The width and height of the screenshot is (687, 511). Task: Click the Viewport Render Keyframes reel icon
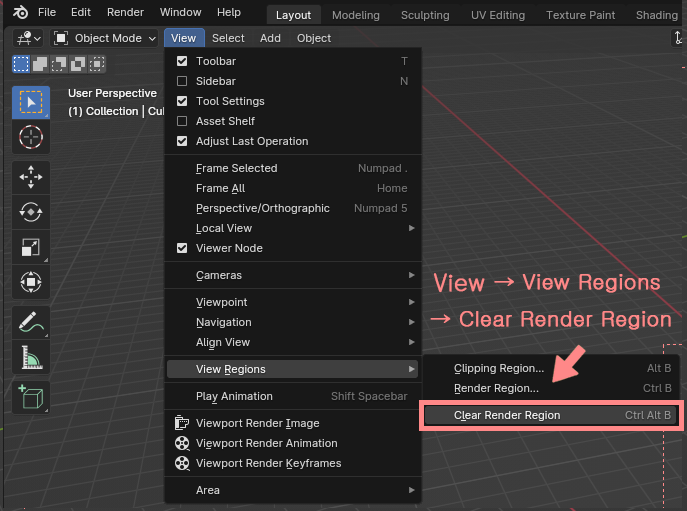pos(182,463)
